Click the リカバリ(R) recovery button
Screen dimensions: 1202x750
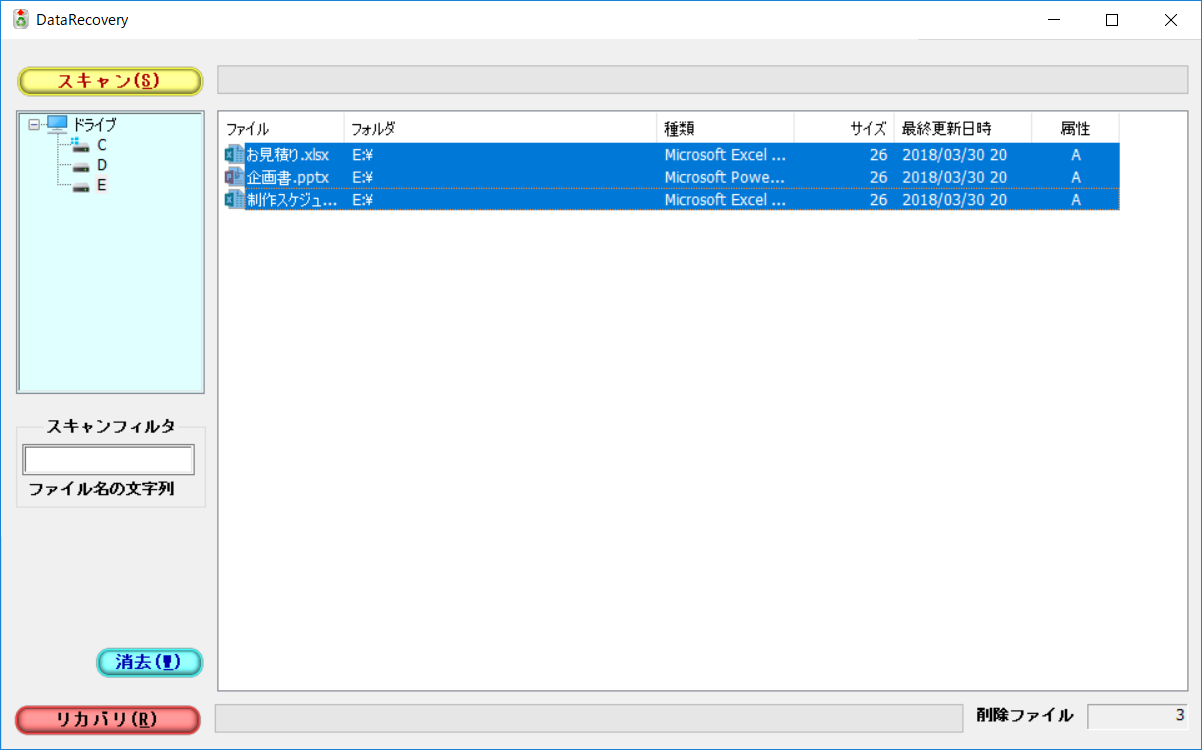coord(108,720)
